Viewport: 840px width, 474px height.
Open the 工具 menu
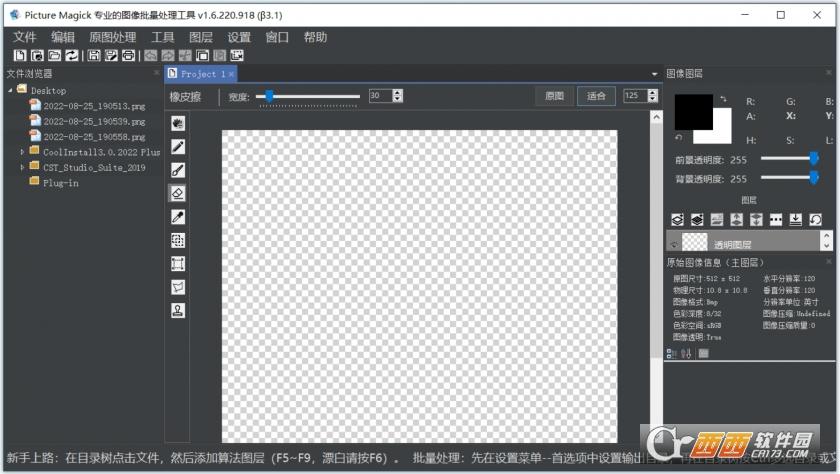point(163,37)
